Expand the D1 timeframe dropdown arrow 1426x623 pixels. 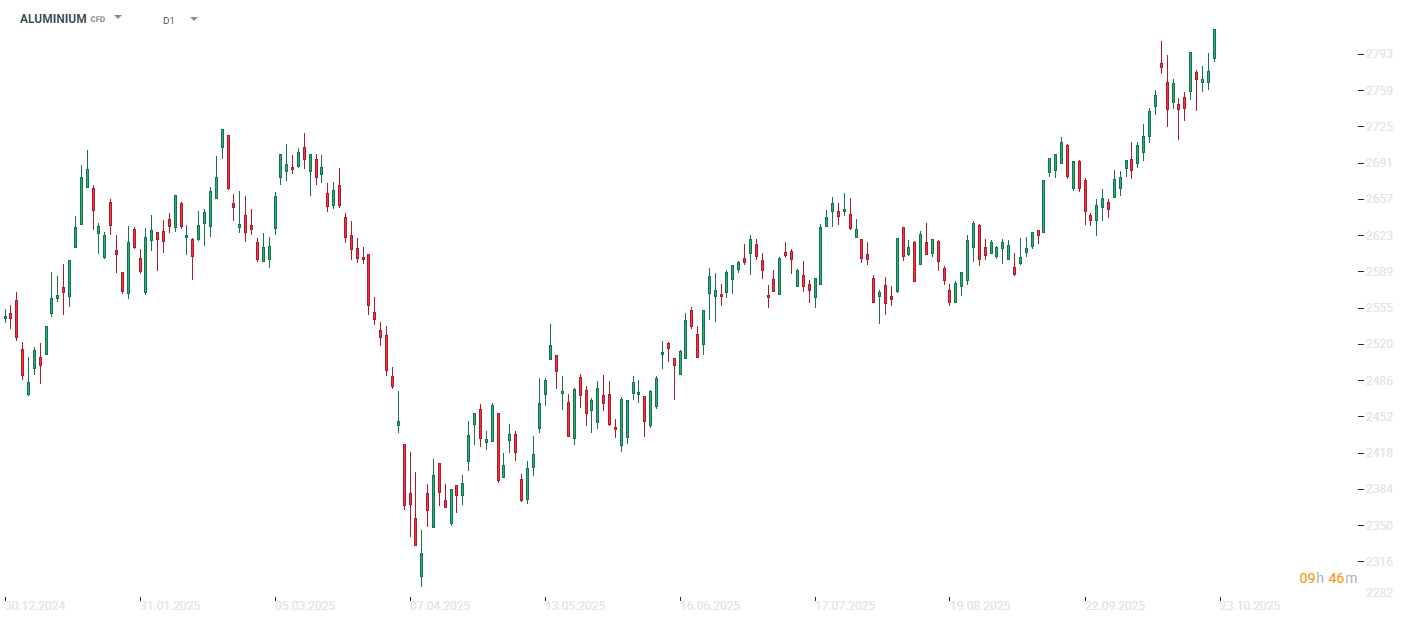tap(193, 19)
